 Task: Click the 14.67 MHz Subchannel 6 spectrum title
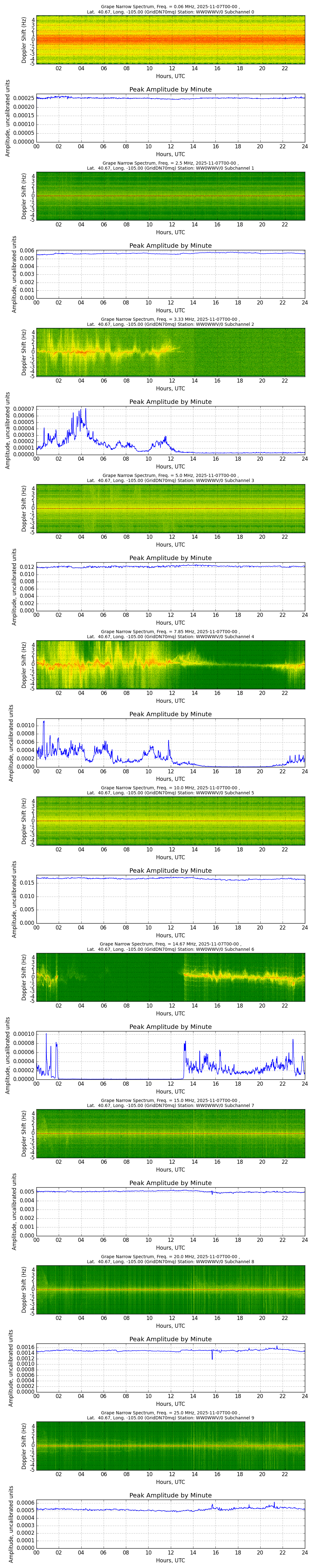coord(170,946)
